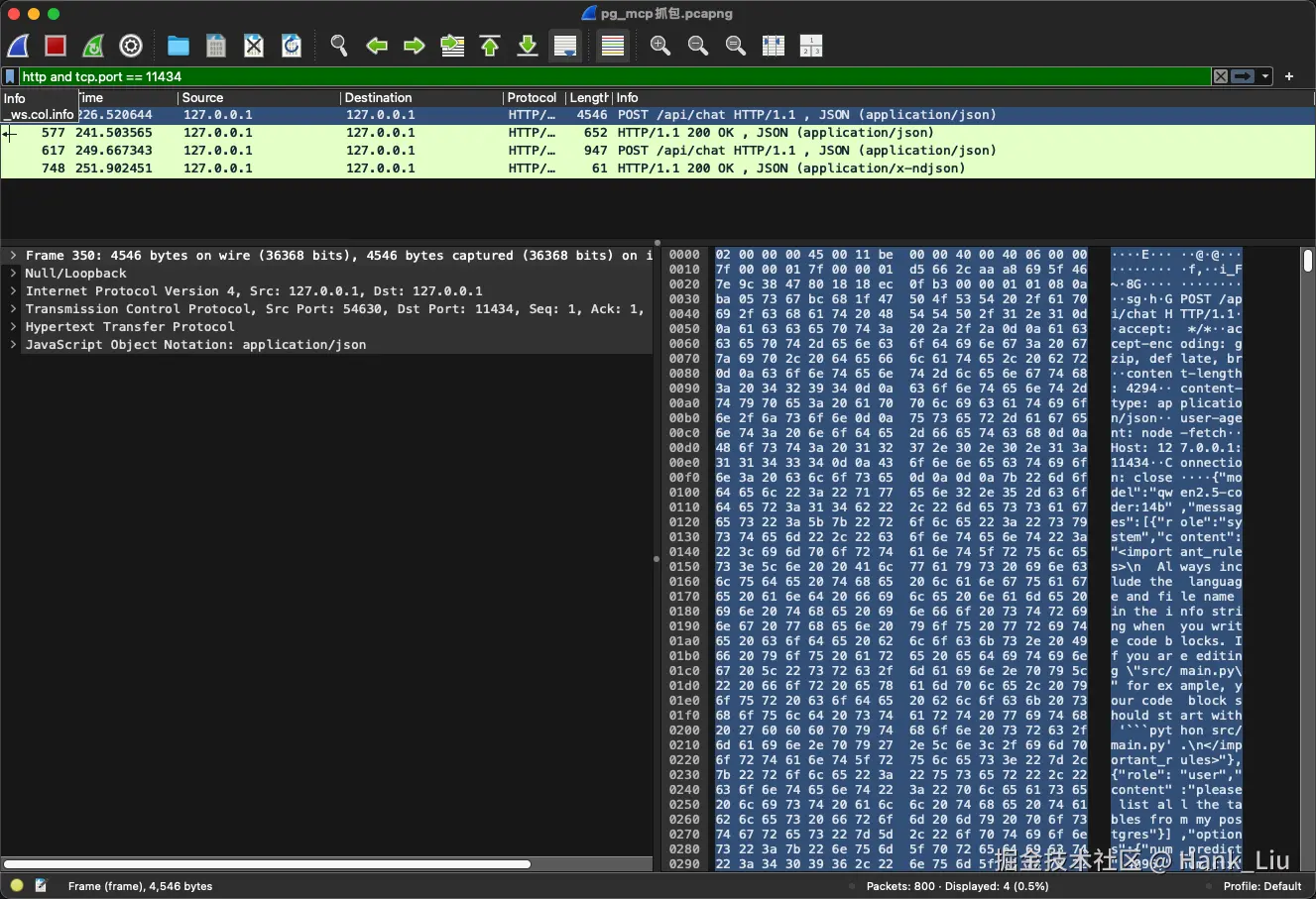Select packet 617 POST /api/chat row
The height and width of the screenshot is (899, 1316).
click(658, 151)
